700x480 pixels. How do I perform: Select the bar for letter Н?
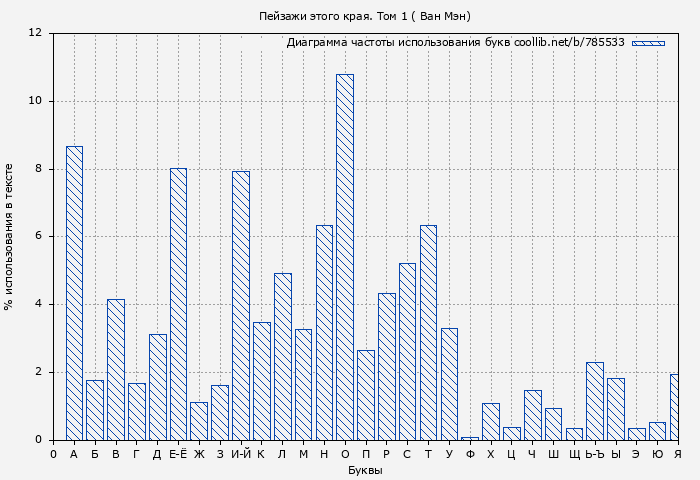(x=324, y=332)
